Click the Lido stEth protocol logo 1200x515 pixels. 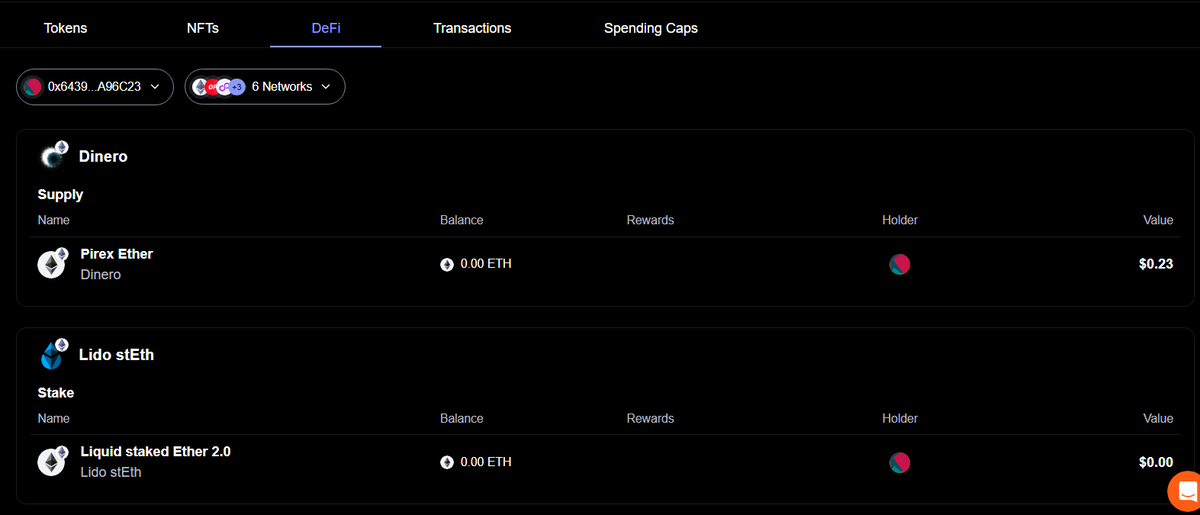pyautogui.click(x=52, y=353)
